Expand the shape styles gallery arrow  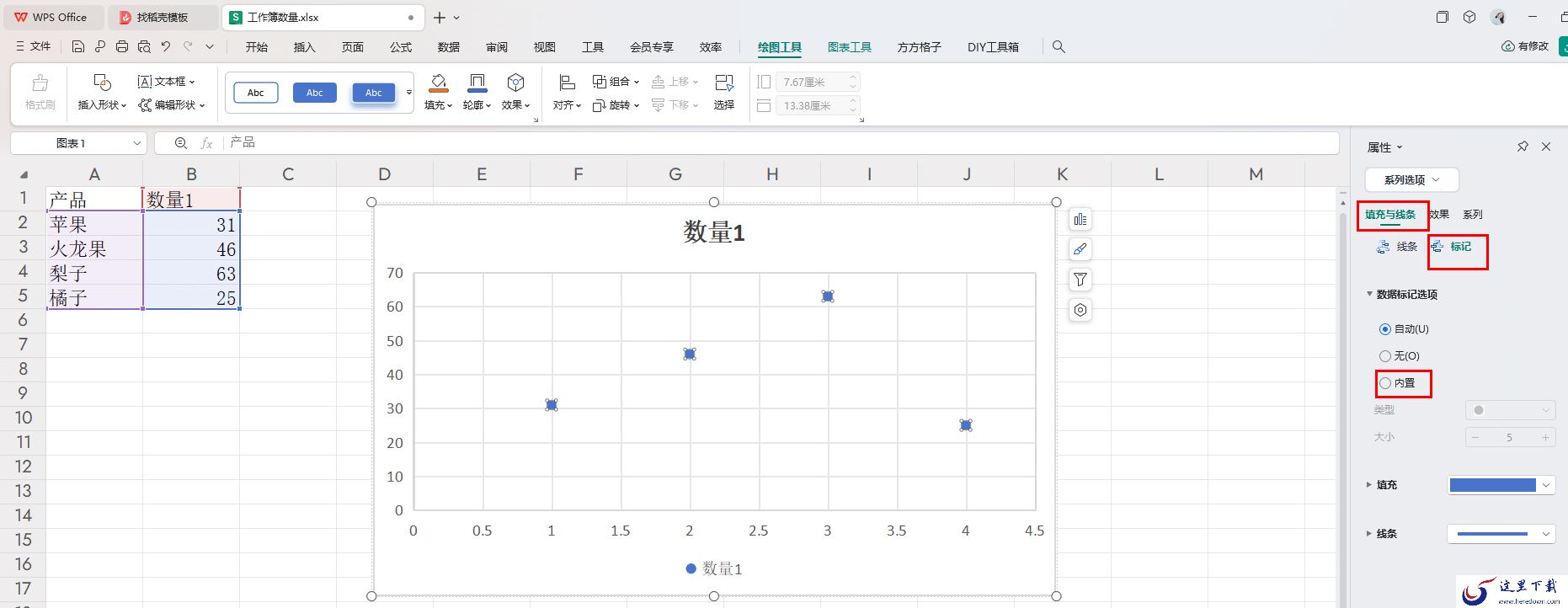tap(409, 93)
